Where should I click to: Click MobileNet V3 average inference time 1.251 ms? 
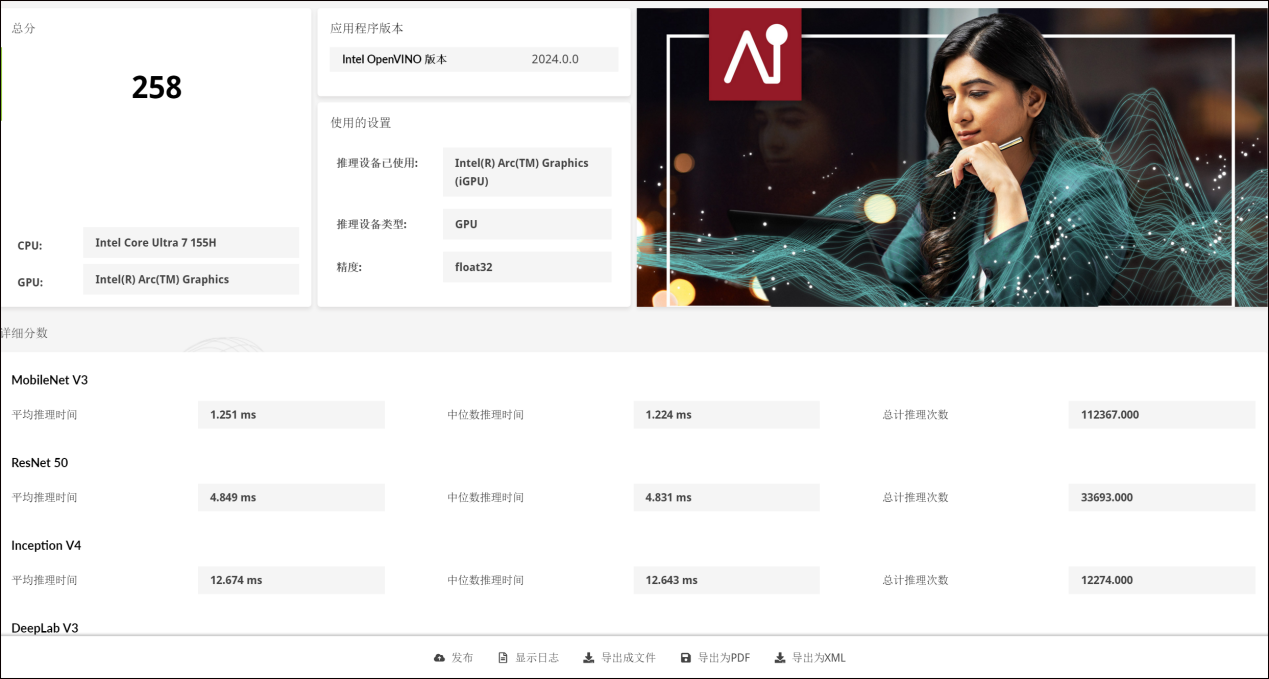291,415
